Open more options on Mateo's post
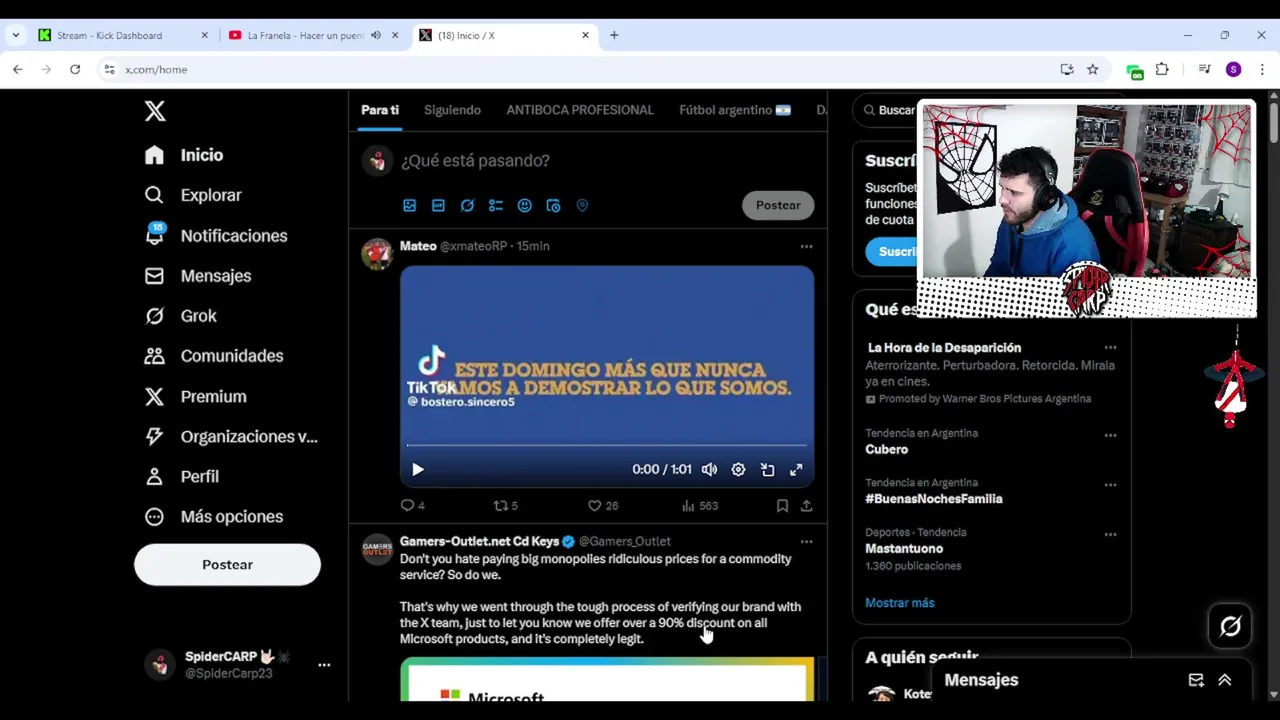Screen dimensions: 1280x720 [806, 246]
